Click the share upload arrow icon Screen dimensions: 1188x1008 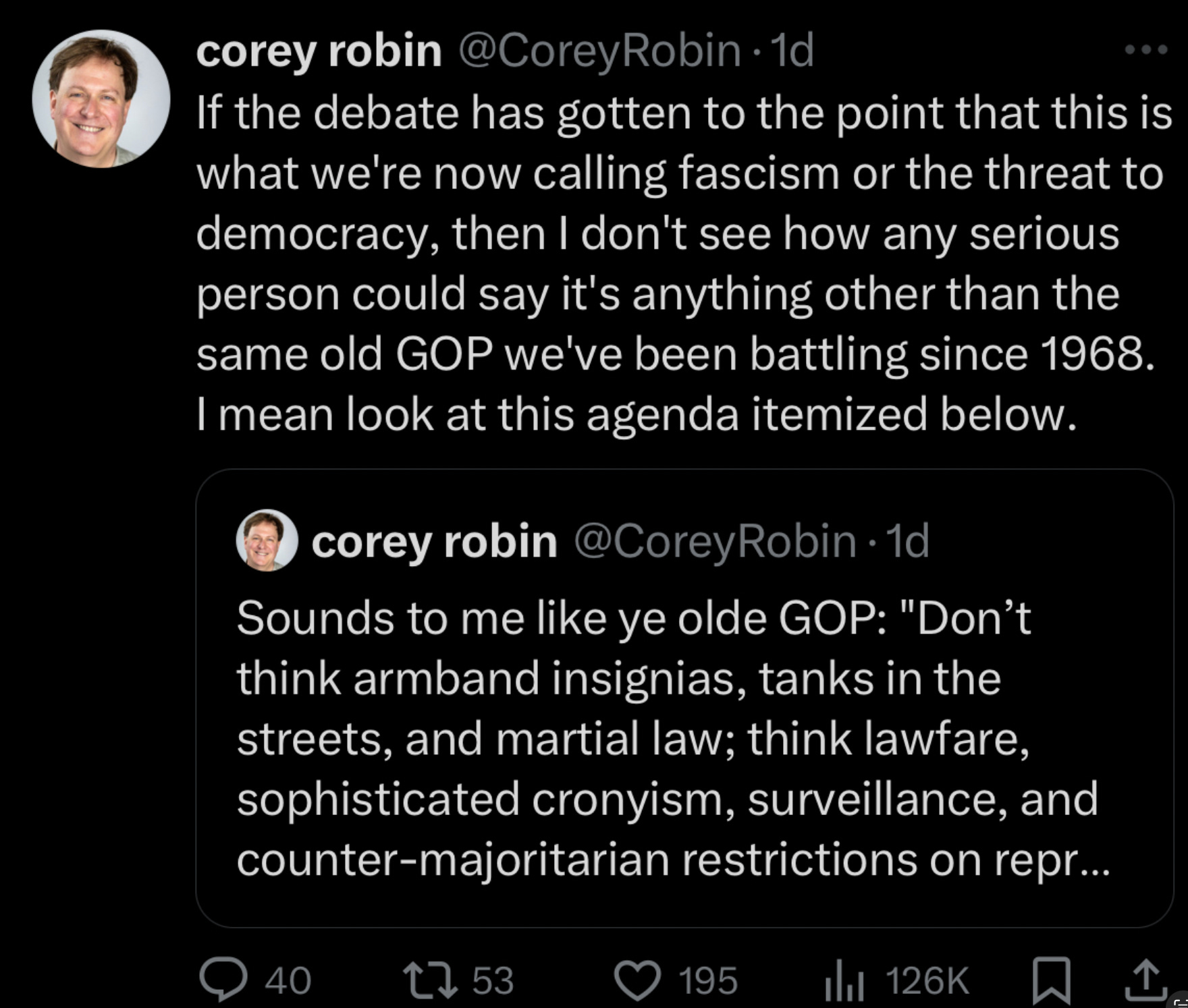[1146, 980]
